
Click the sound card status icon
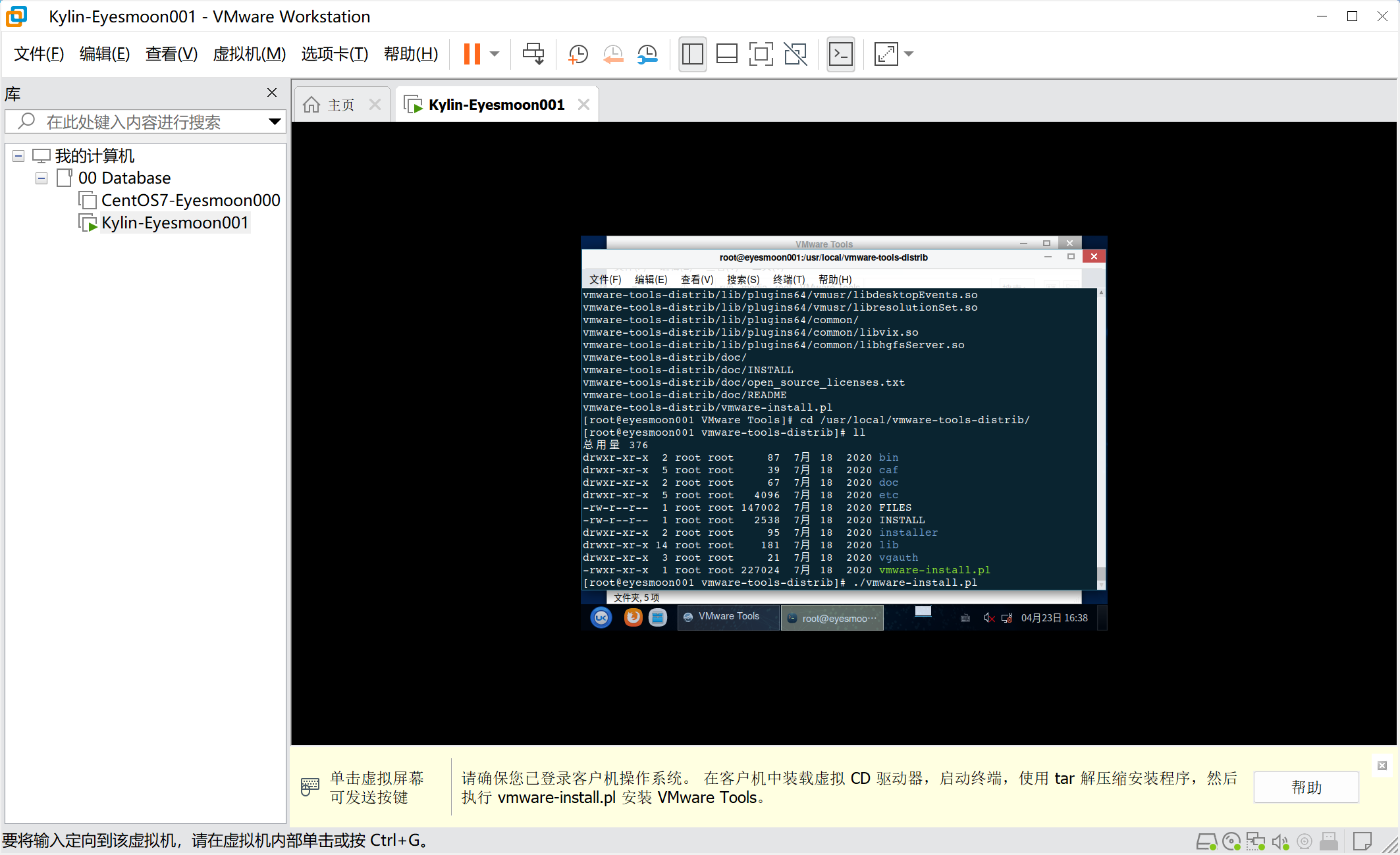[1280, 841]
